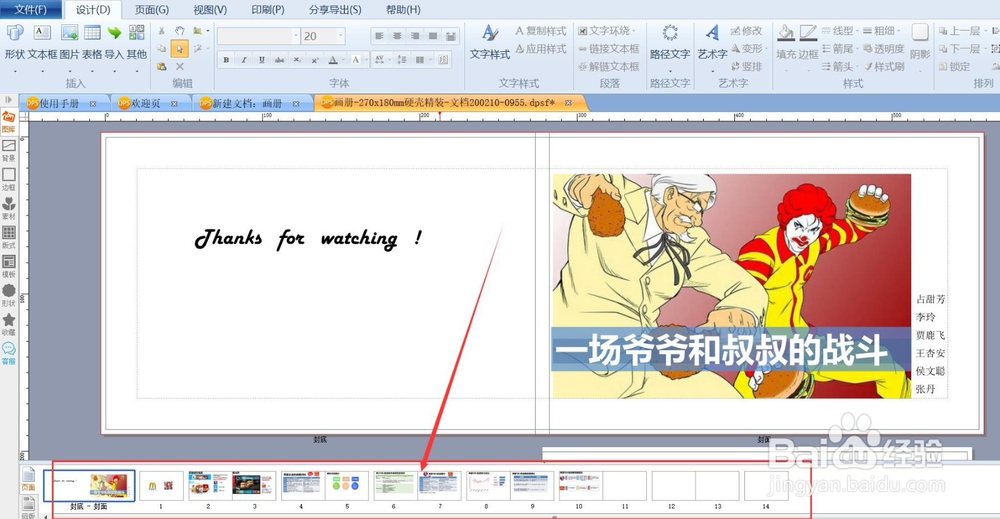Toggle underline formatting

261,60
